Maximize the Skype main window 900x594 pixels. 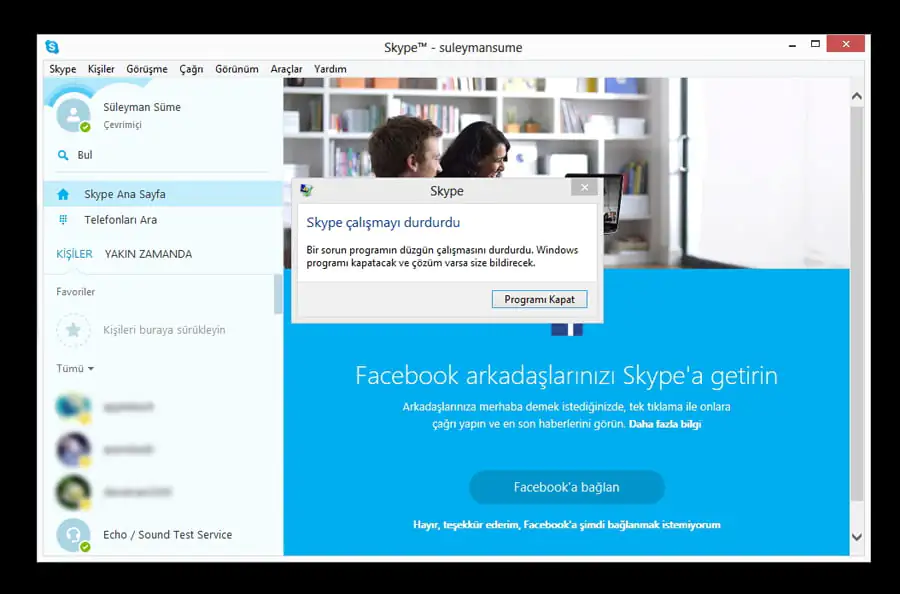[815, 44]
